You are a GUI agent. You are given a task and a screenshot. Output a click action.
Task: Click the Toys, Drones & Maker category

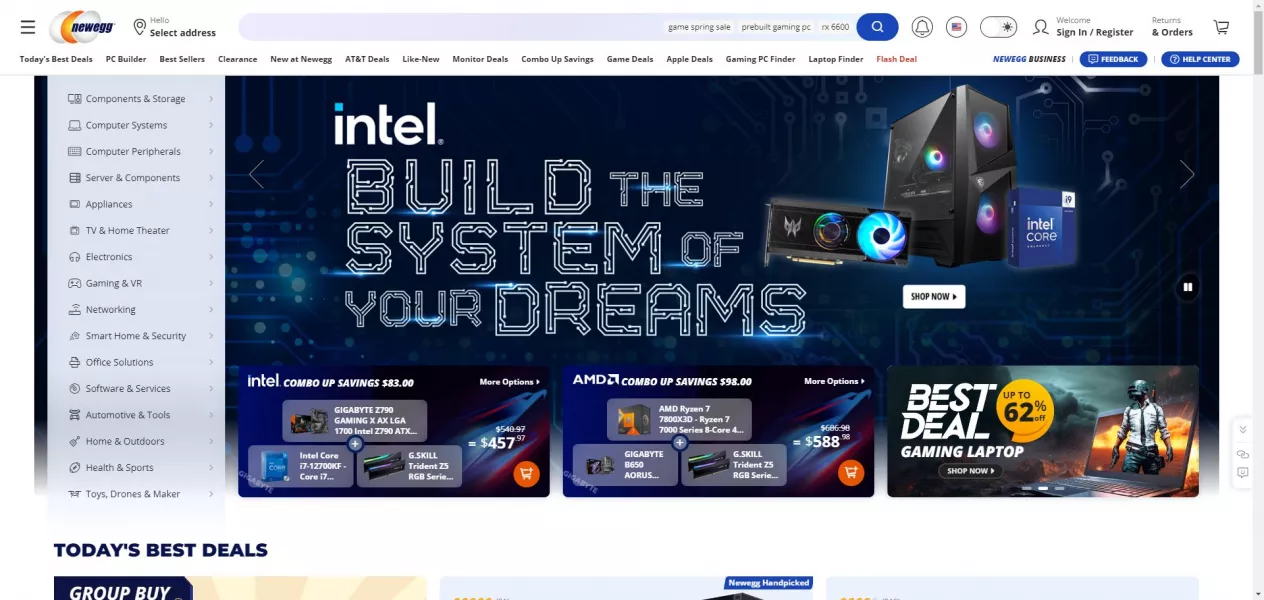pyautogui.click(x=140, y=494)
